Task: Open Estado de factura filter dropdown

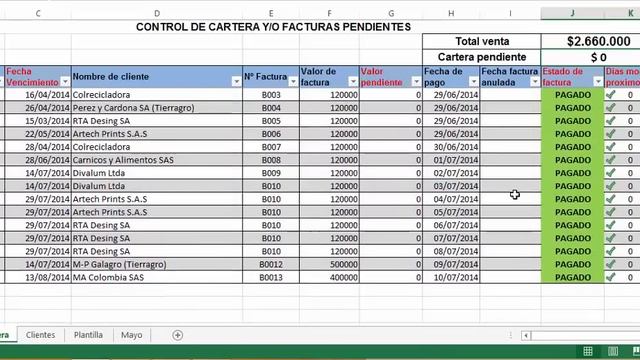Action: coord(598,82)
